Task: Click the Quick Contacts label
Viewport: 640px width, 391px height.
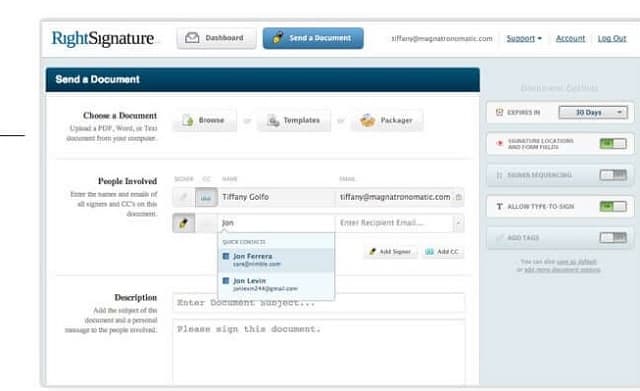Action: click(x=244, y=242)
